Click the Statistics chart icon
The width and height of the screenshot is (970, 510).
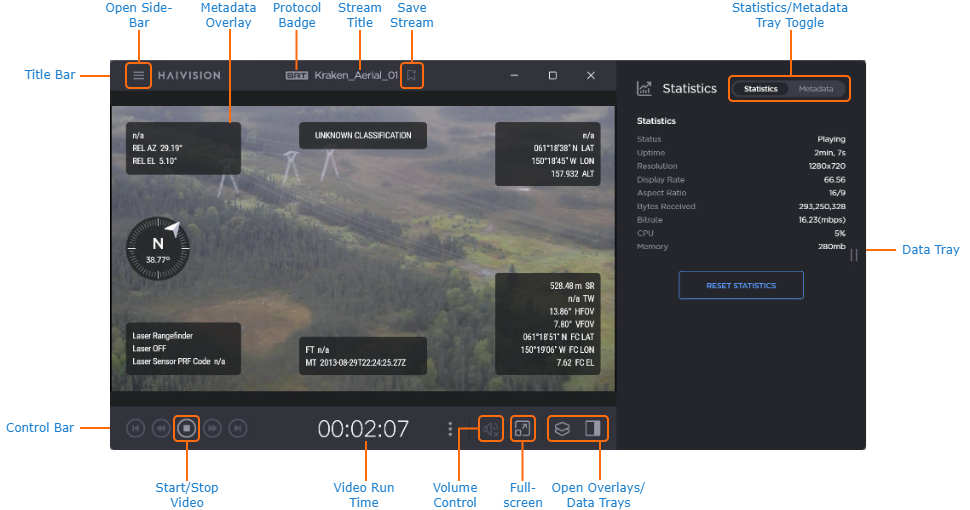click(645, 89)
